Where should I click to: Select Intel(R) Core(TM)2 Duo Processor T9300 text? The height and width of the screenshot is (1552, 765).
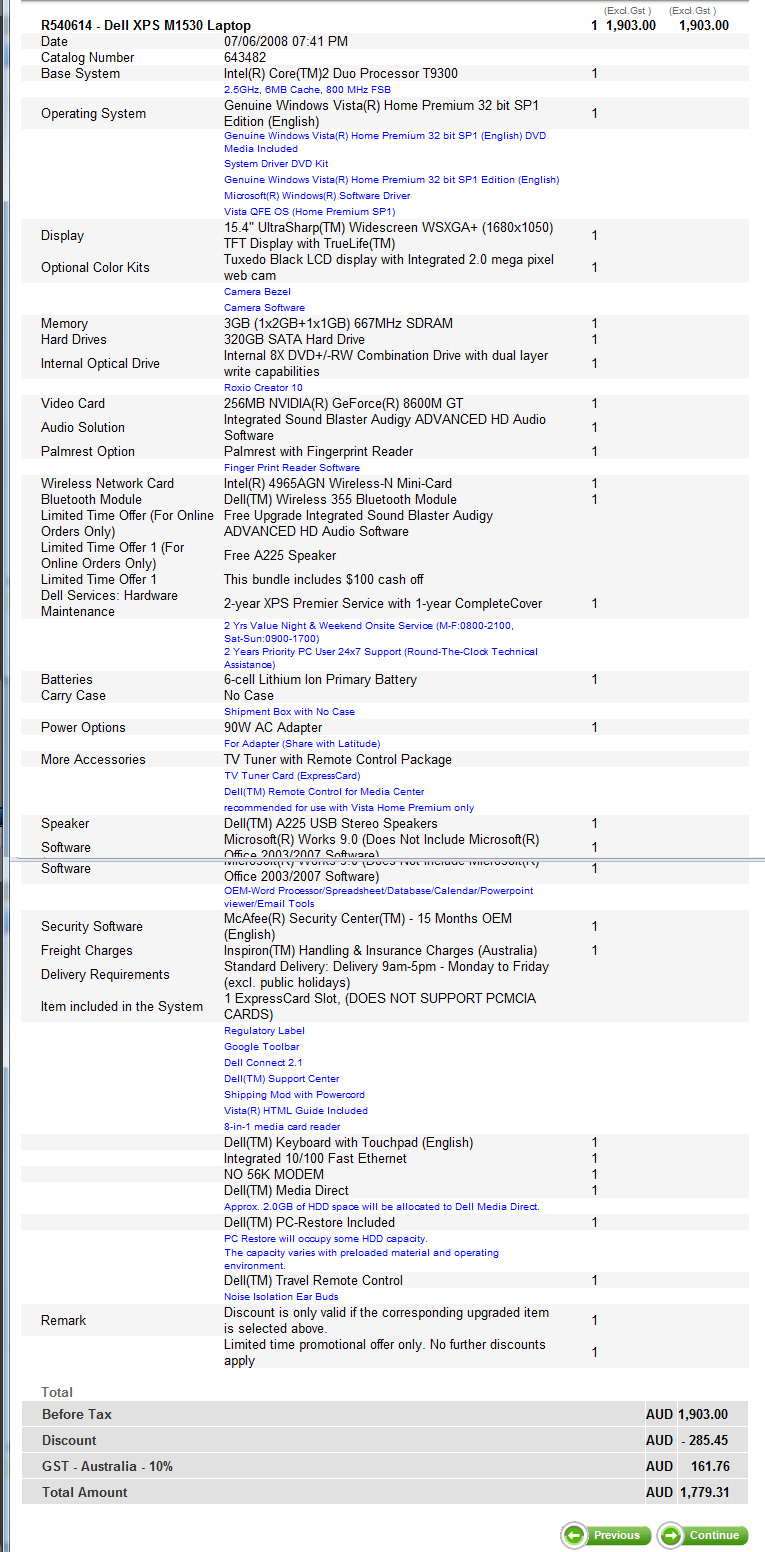click(341, 73)
